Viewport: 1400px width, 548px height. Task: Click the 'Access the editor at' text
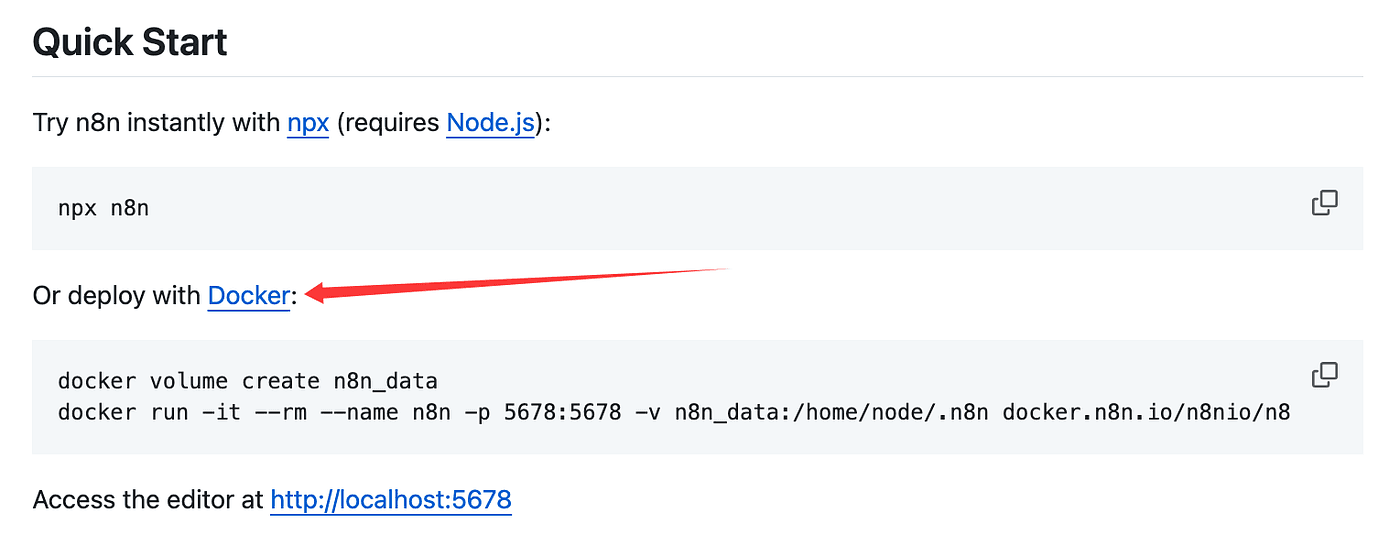coord(148,500)
